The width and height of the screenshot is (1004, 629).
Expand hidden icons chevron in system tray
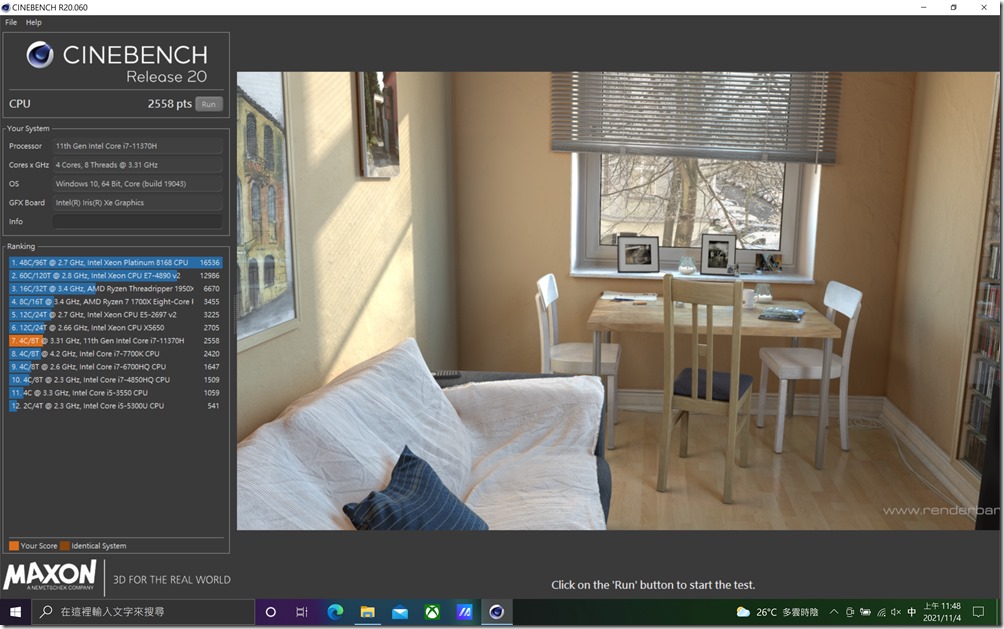pos(832,611)
